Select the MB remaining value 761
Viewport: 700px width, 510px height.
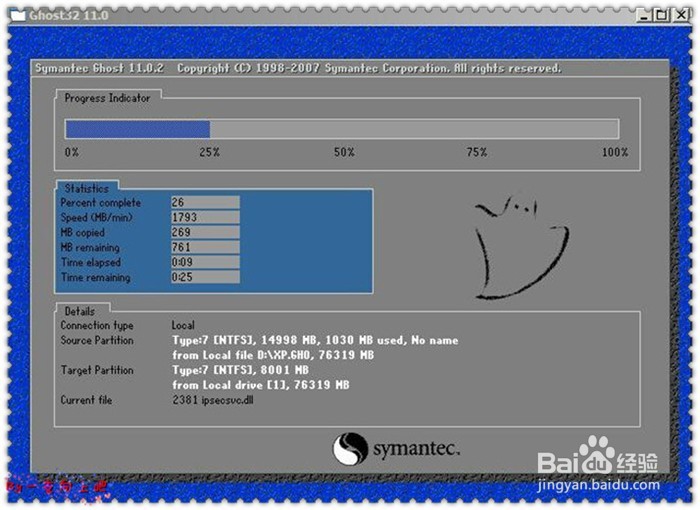coord(205,247)
